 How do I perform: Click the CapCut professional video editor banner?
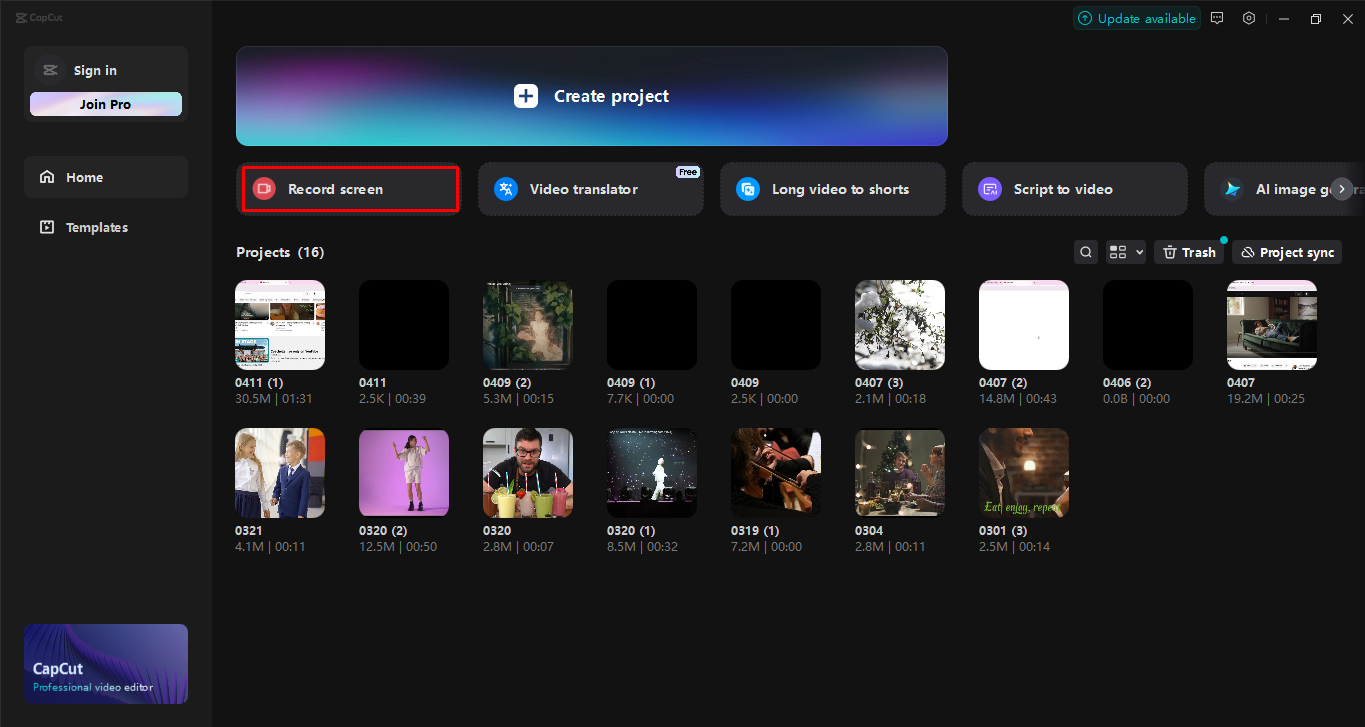tap(105, 663)
